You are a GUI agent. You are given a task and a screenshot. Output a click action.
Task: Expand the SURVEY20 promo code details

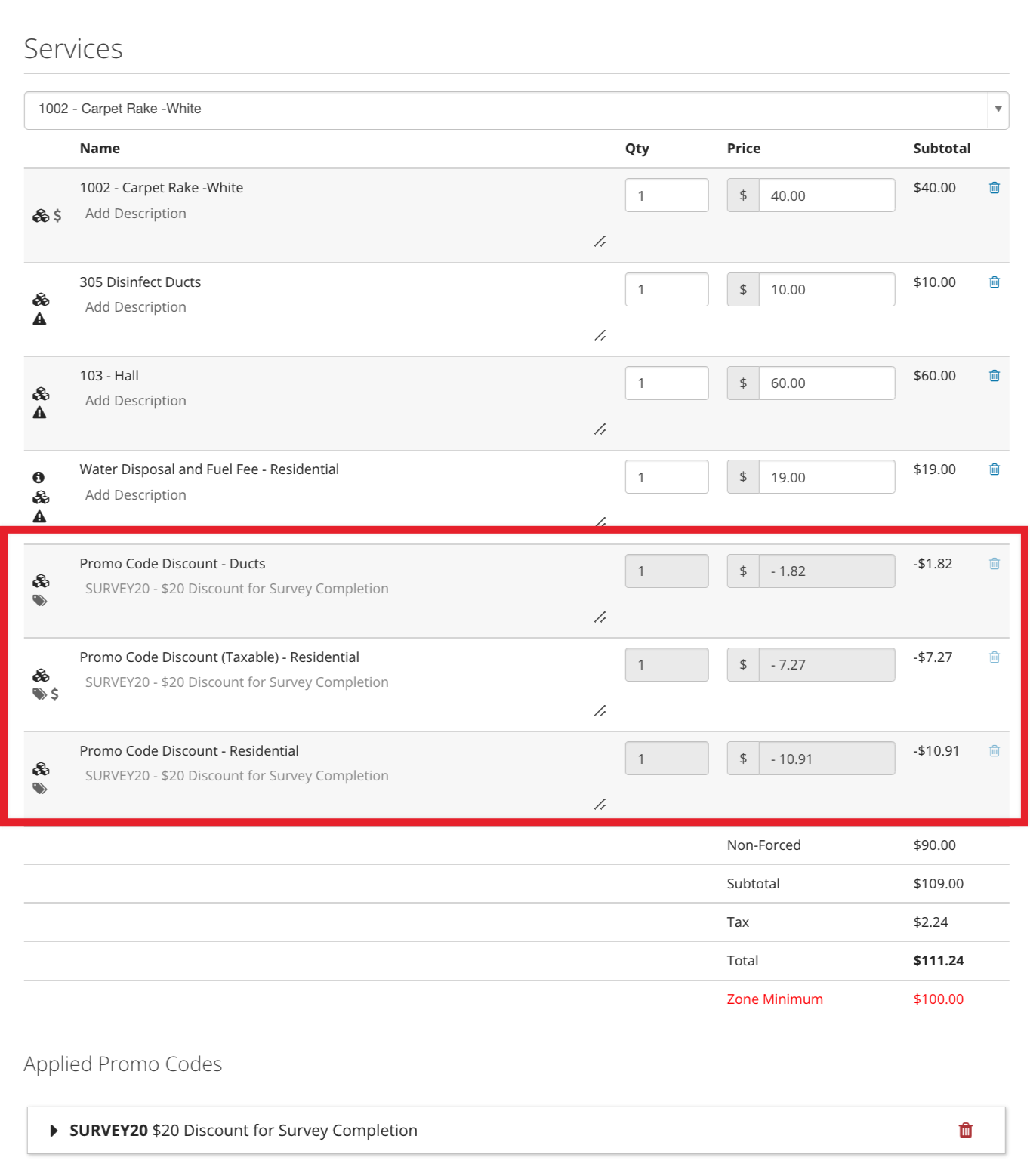pos(54,1131)
